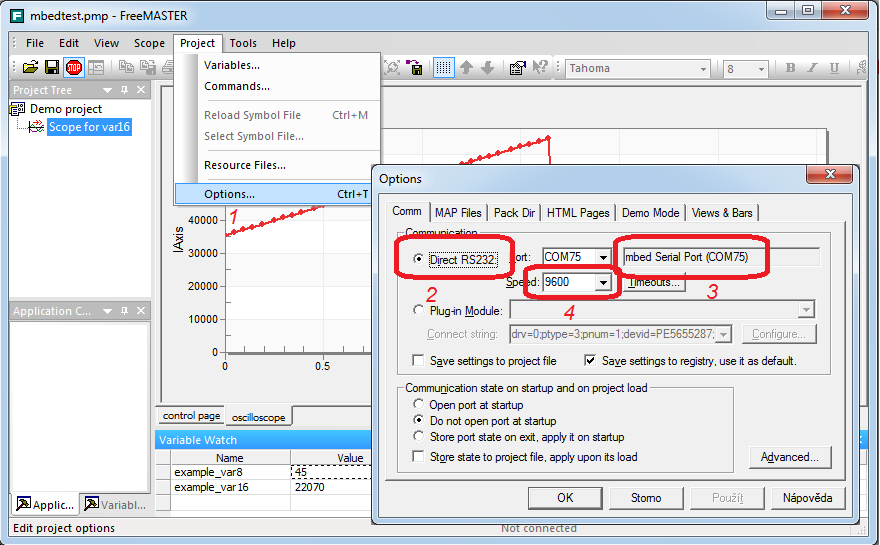Click the purple-arrow save data icon
This screenshot has width=880, height=545.
(x=416, y=68)
